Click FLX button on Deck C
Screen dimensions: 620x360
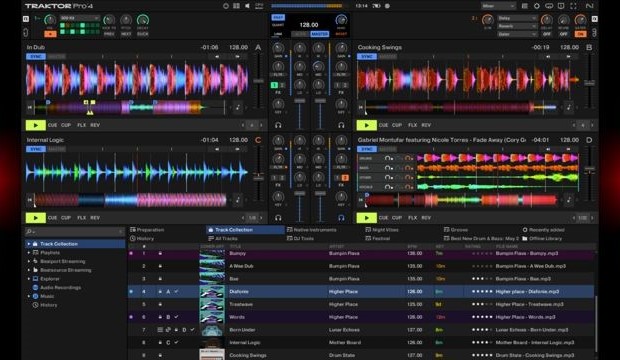pyautogui.click(x=81, y=218)
